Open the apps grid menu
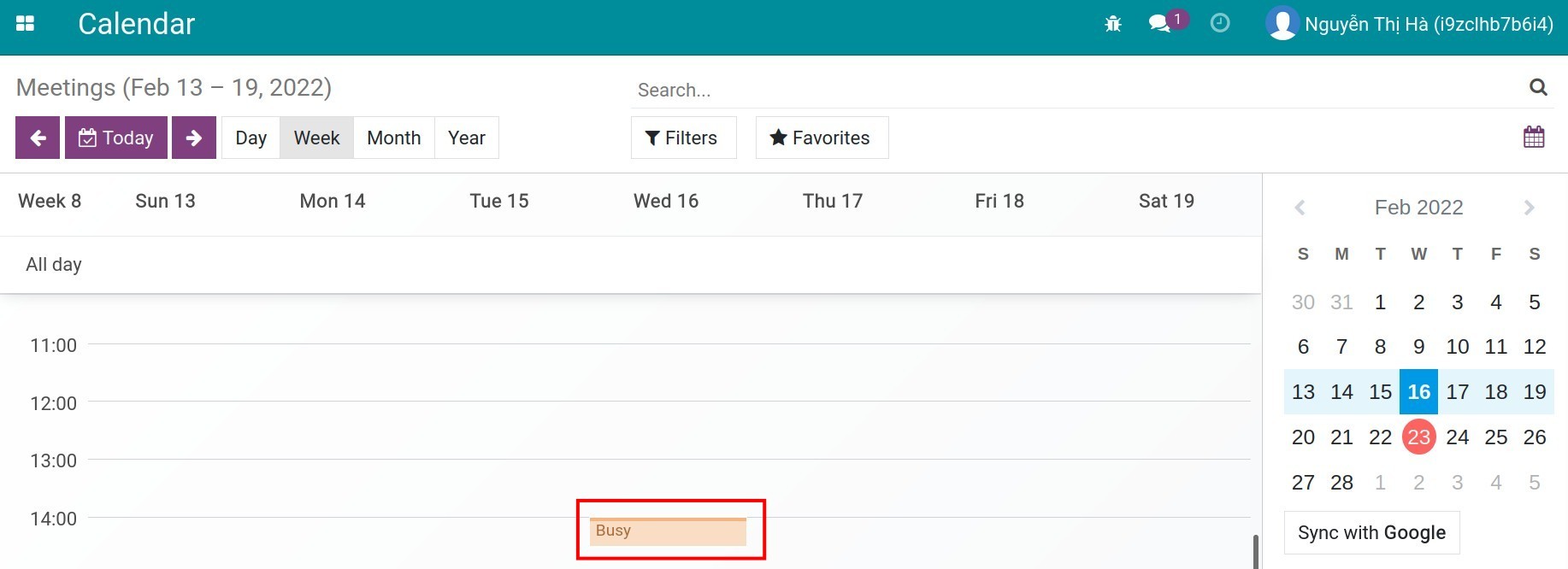Viewport: 1568px width, 569px height. coord(26,24)
